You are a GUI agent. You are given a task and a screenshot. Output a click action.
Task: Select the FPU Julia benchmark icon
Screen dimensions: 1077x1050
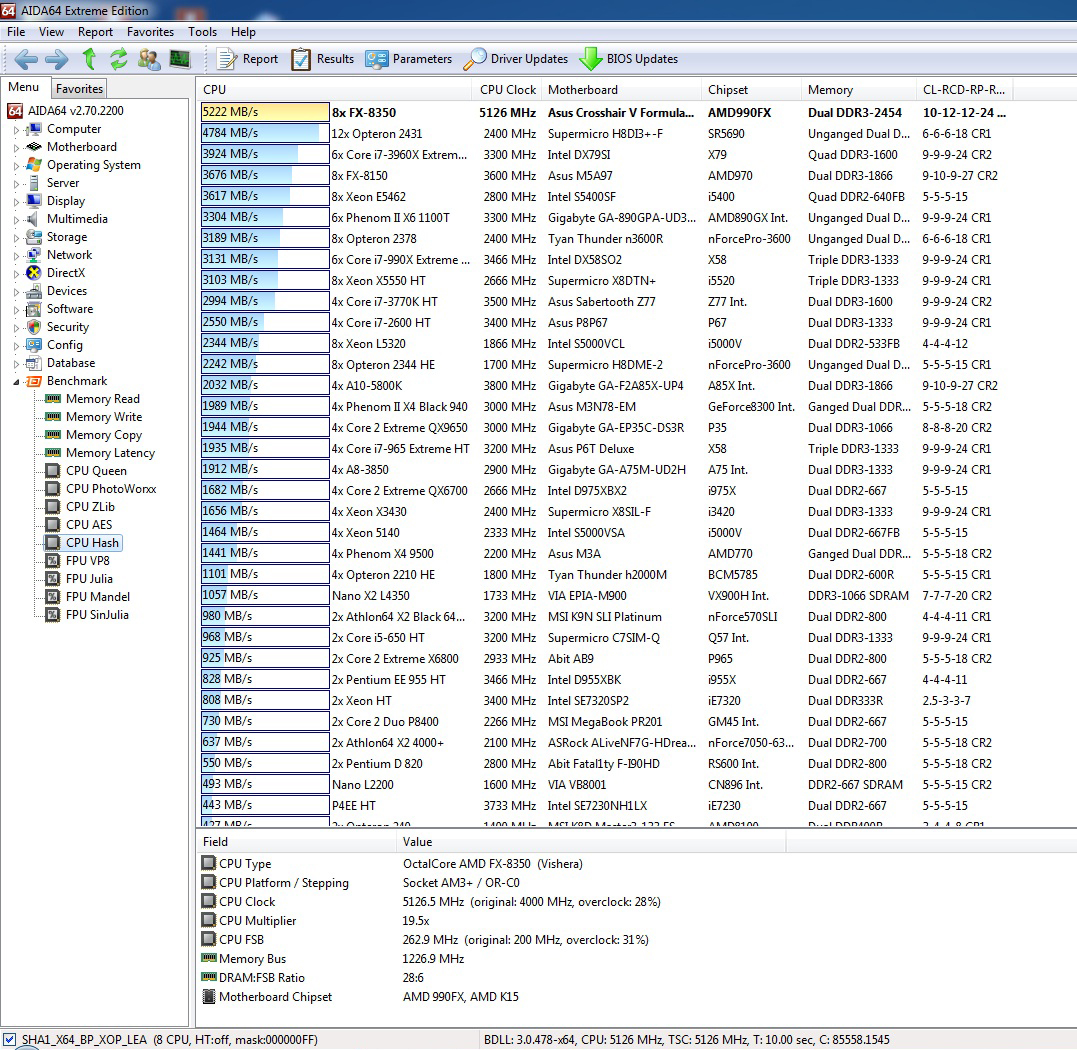(x=53, y=578)
